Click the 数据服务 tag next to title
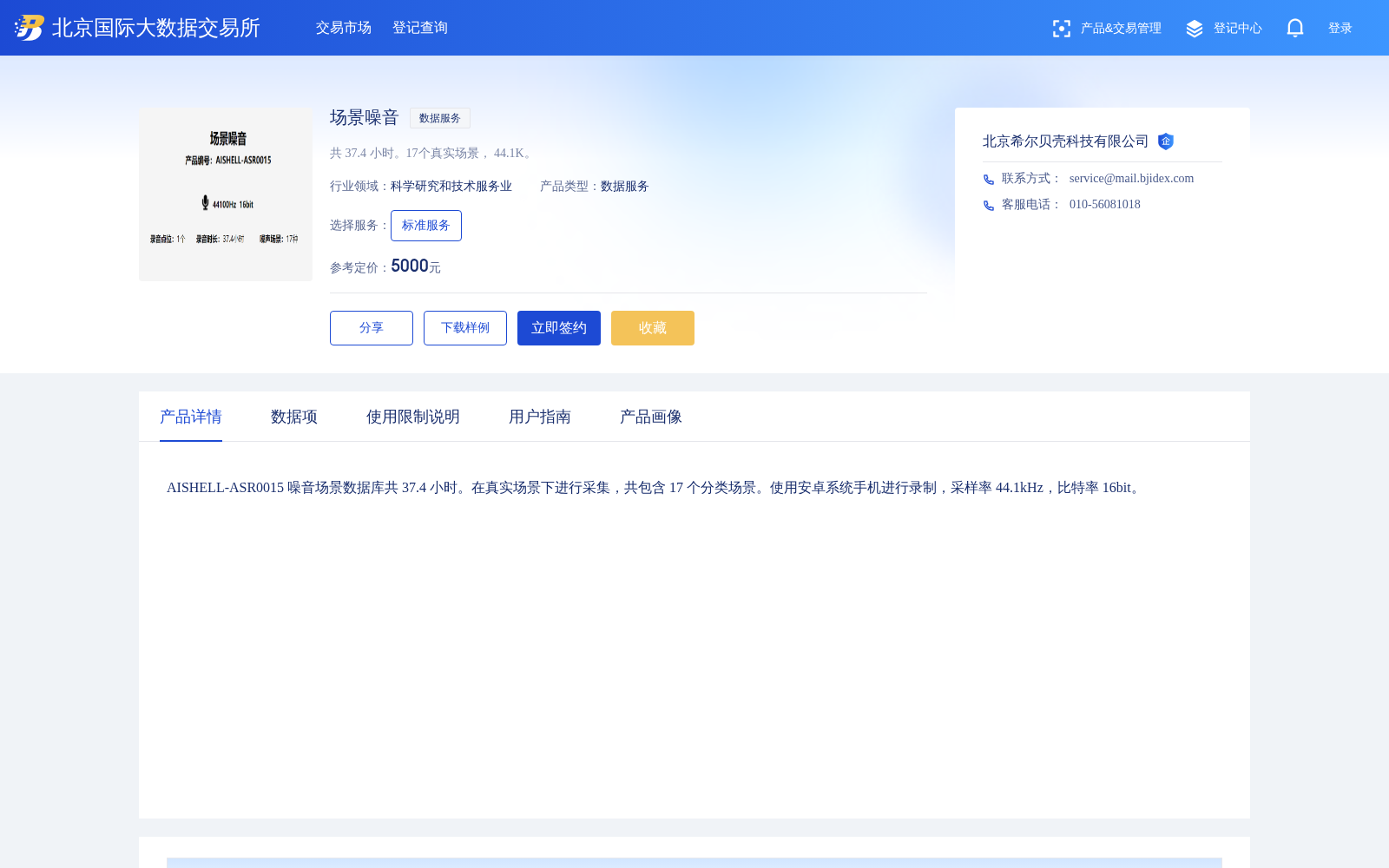 [440, 118]
